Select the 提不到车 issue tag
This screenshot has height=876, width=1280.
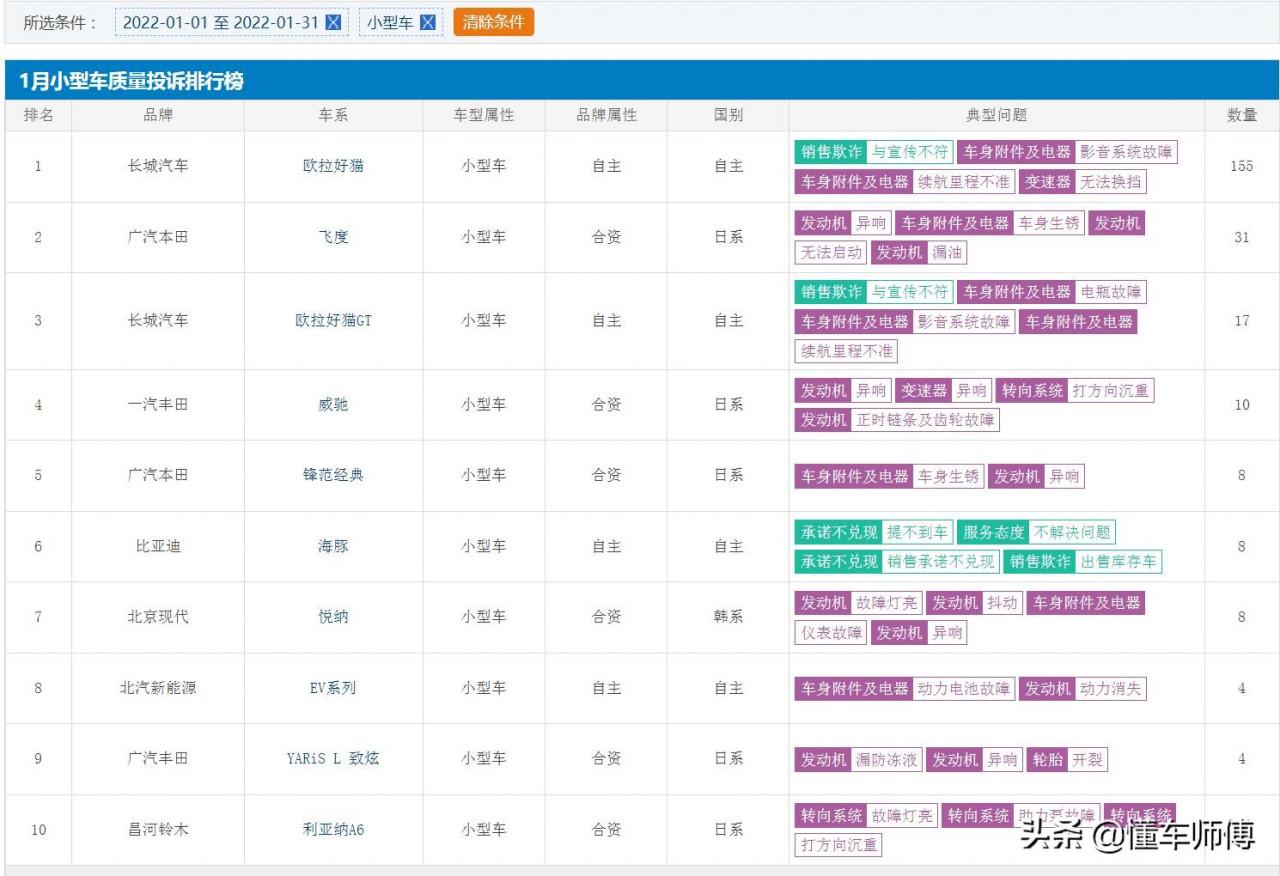918,532
